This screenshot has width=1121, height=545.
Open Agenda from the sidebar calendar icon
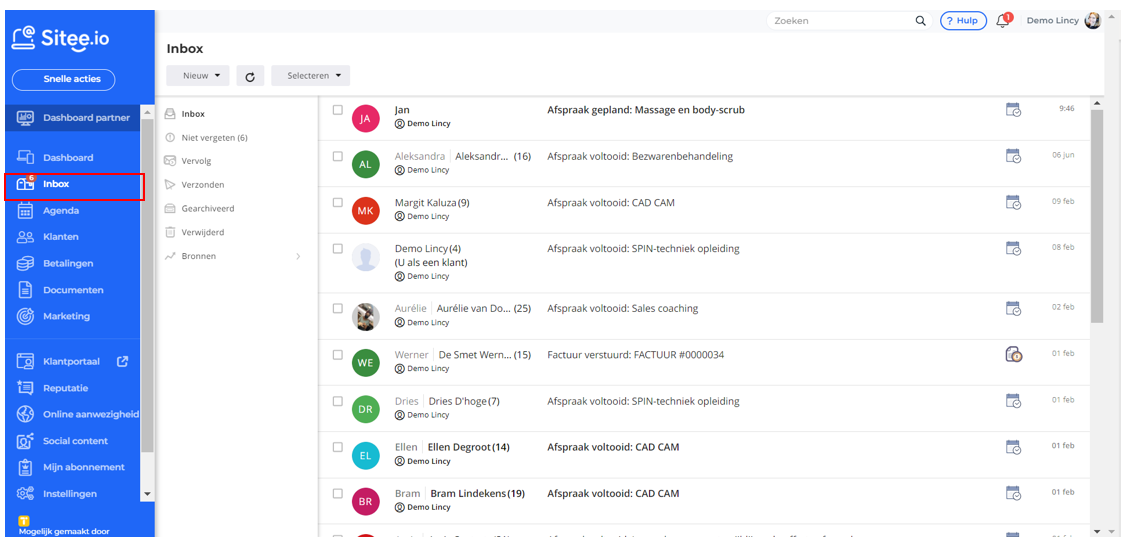click(26, 211)
